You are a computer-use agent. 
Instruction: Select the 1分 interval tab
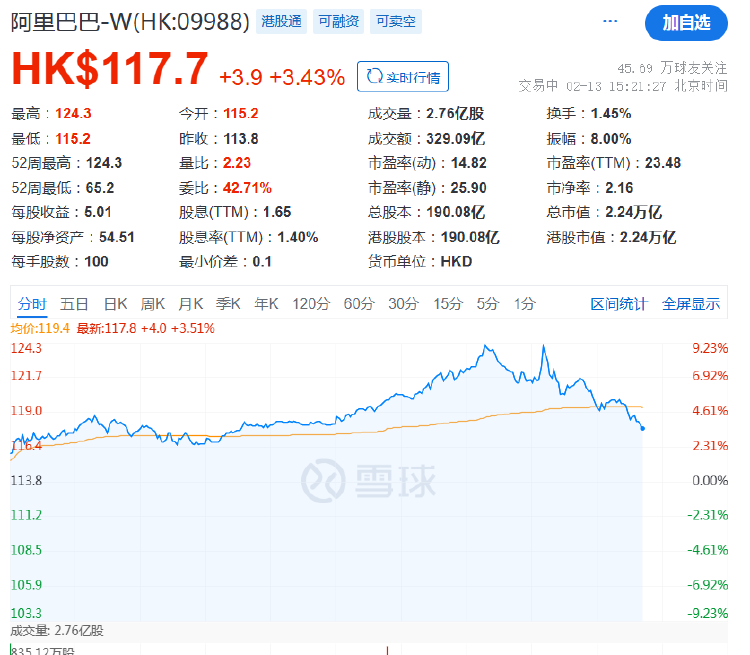524,304
